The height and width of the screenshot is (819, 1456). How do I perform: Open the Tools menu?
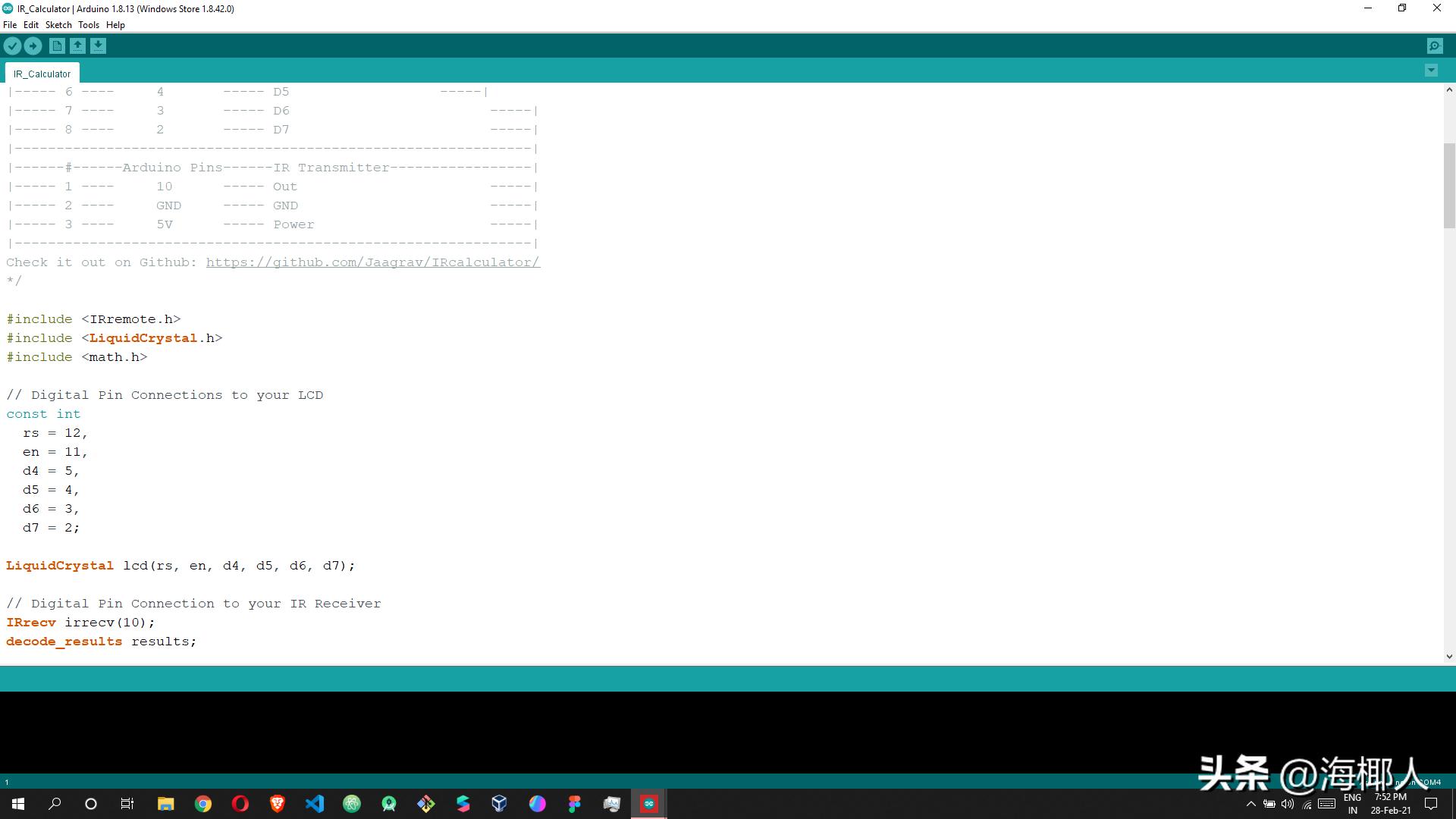[x=88, y=24]
